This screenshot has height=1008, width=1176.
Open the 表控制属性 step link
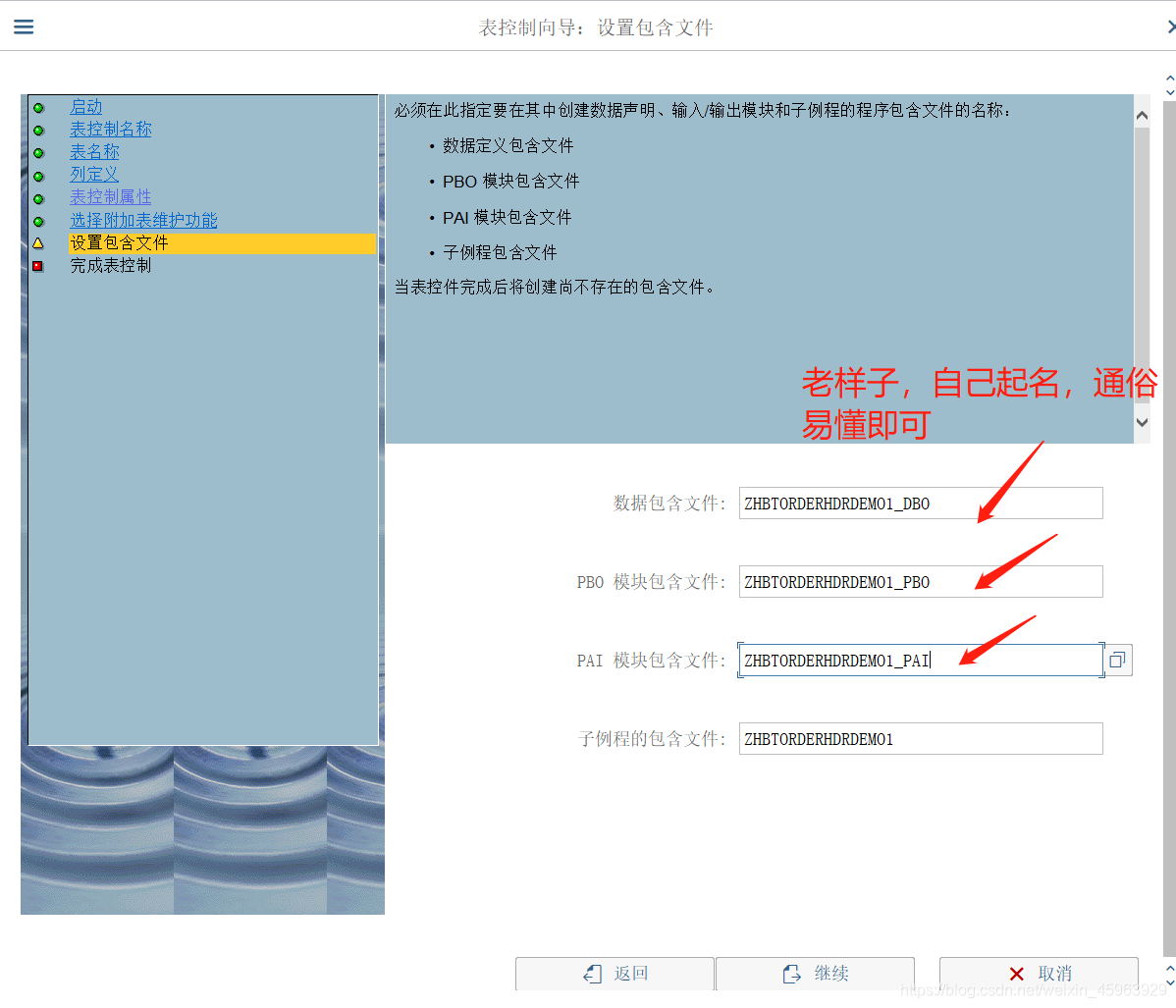point(111,196)
